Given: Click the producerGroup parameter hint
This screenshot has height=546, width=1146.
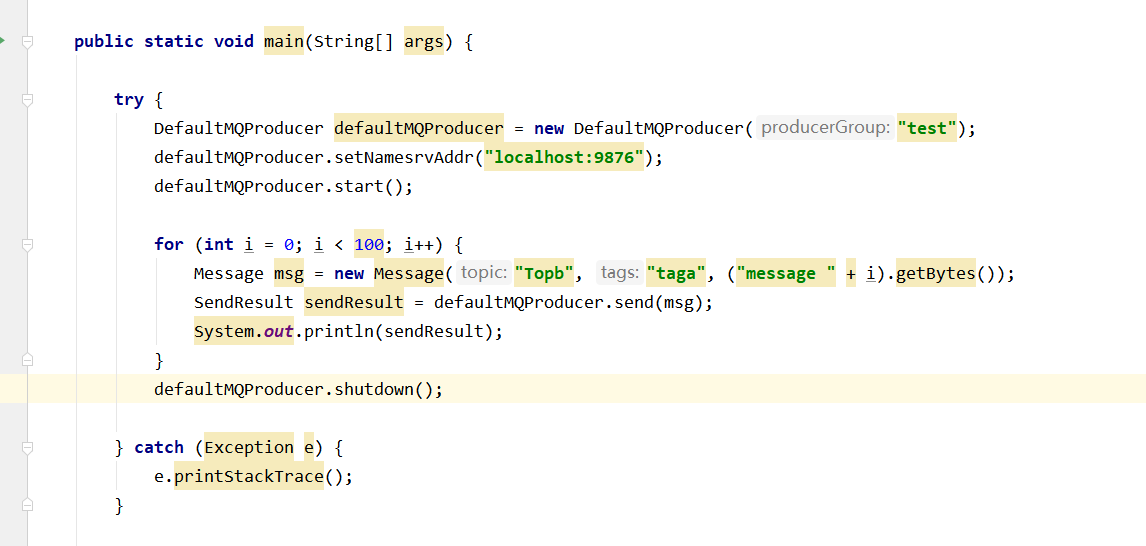Looking at the screenshot, I should point(825,129).
